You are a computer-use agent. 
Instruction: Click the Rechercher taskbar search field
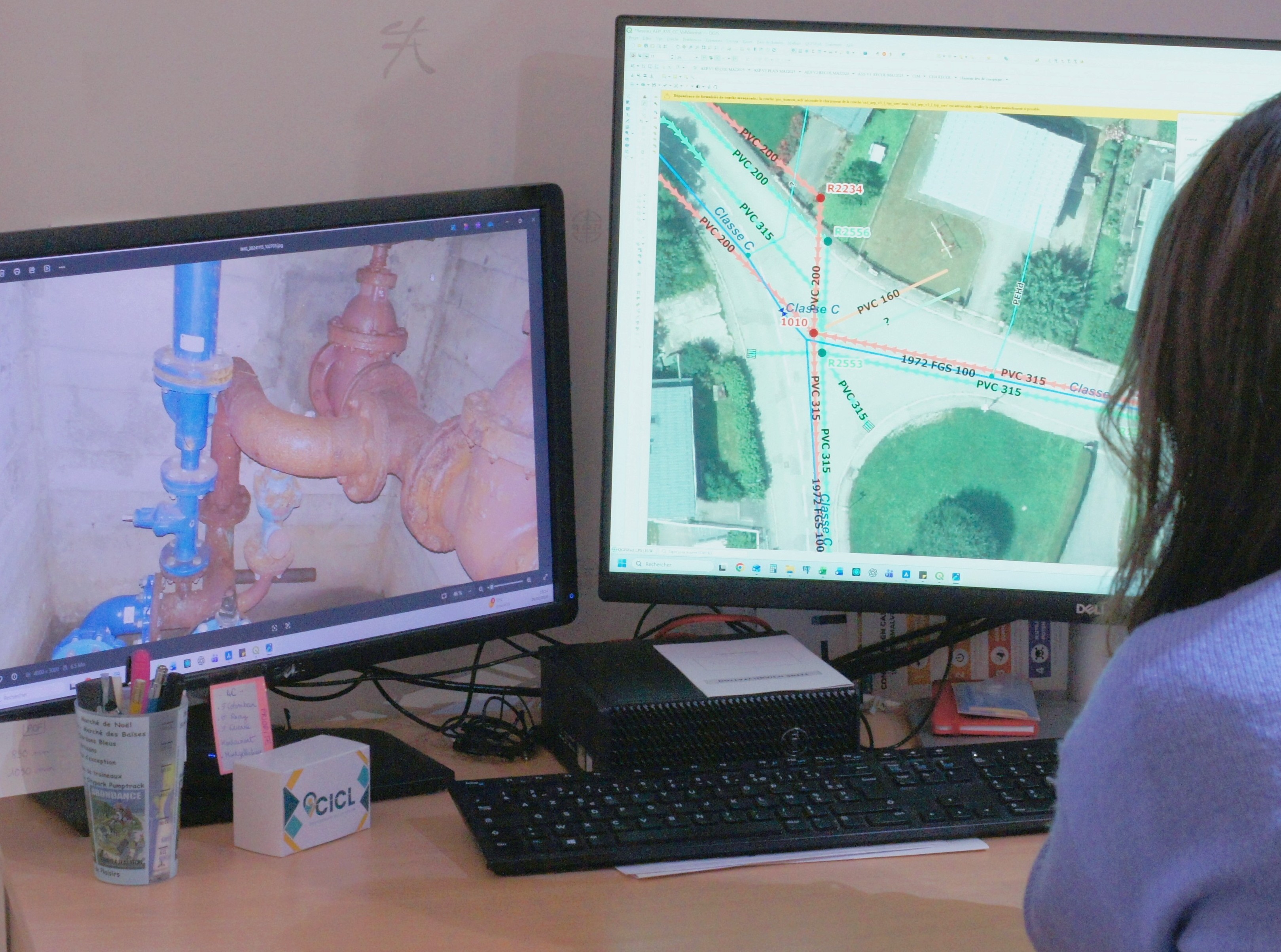point(669,565)
